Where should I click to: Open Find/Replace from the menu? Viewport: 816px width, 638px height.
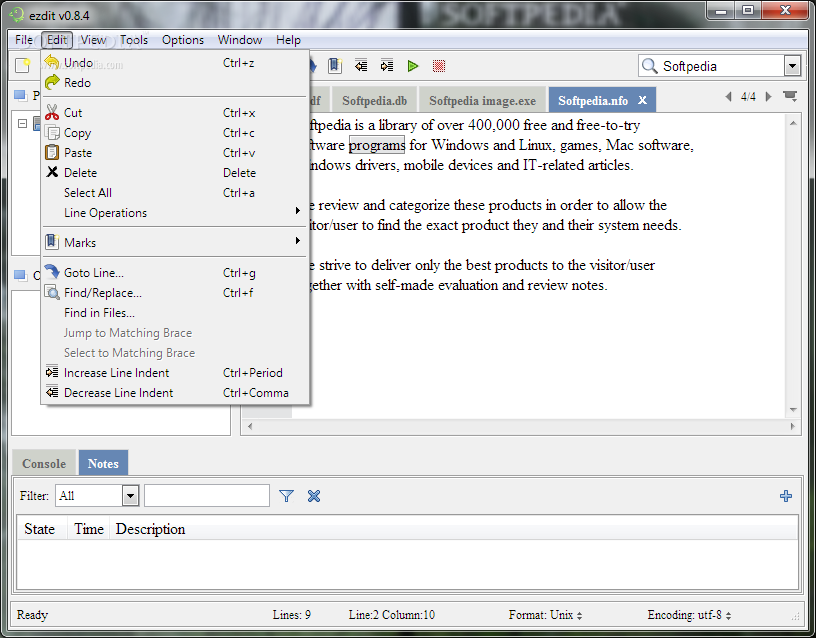[175, 293]
